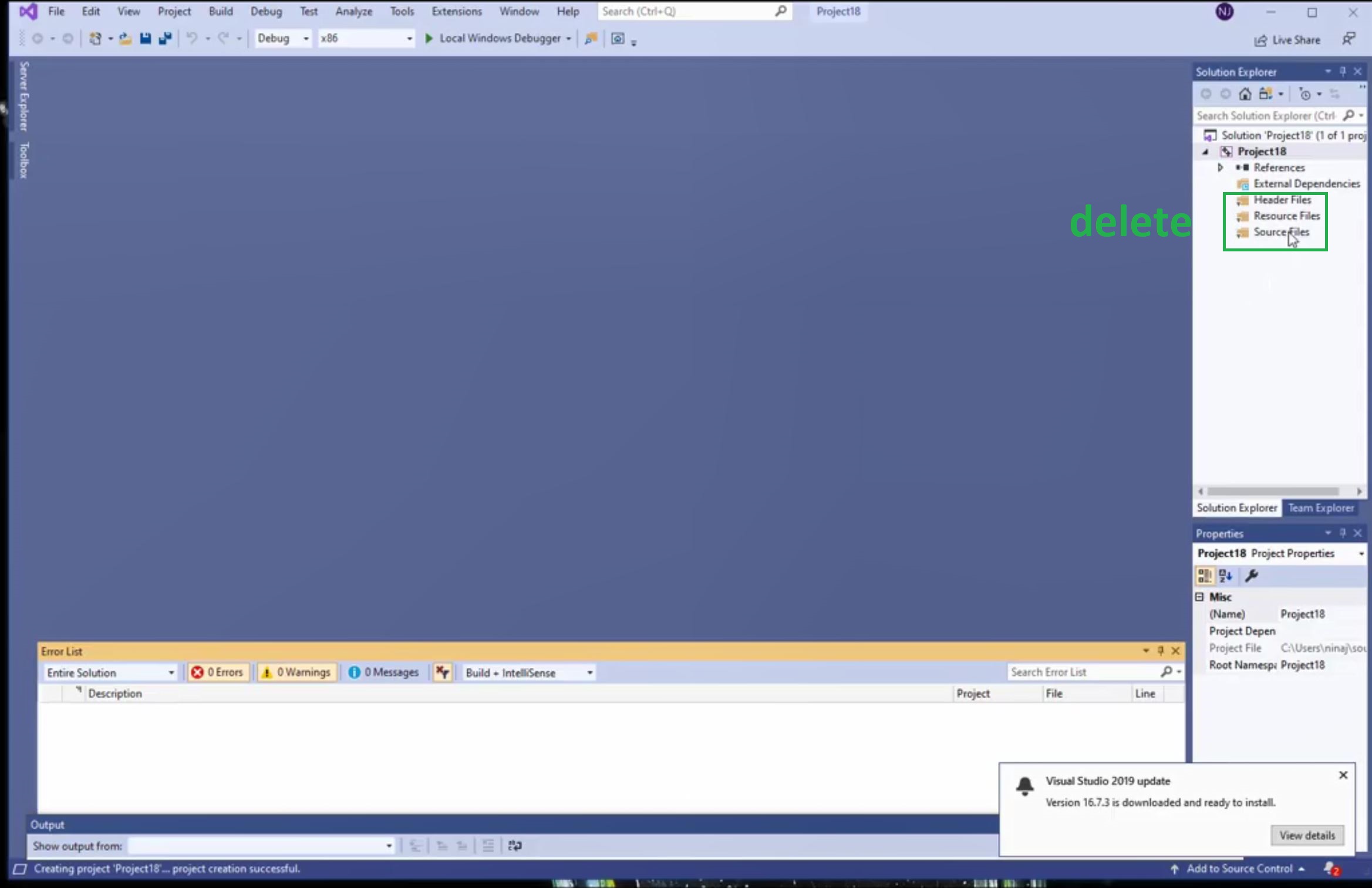This screenshot has height=888, width=1372.
Task: Expand the References tree node
Action: (1220, 168)
